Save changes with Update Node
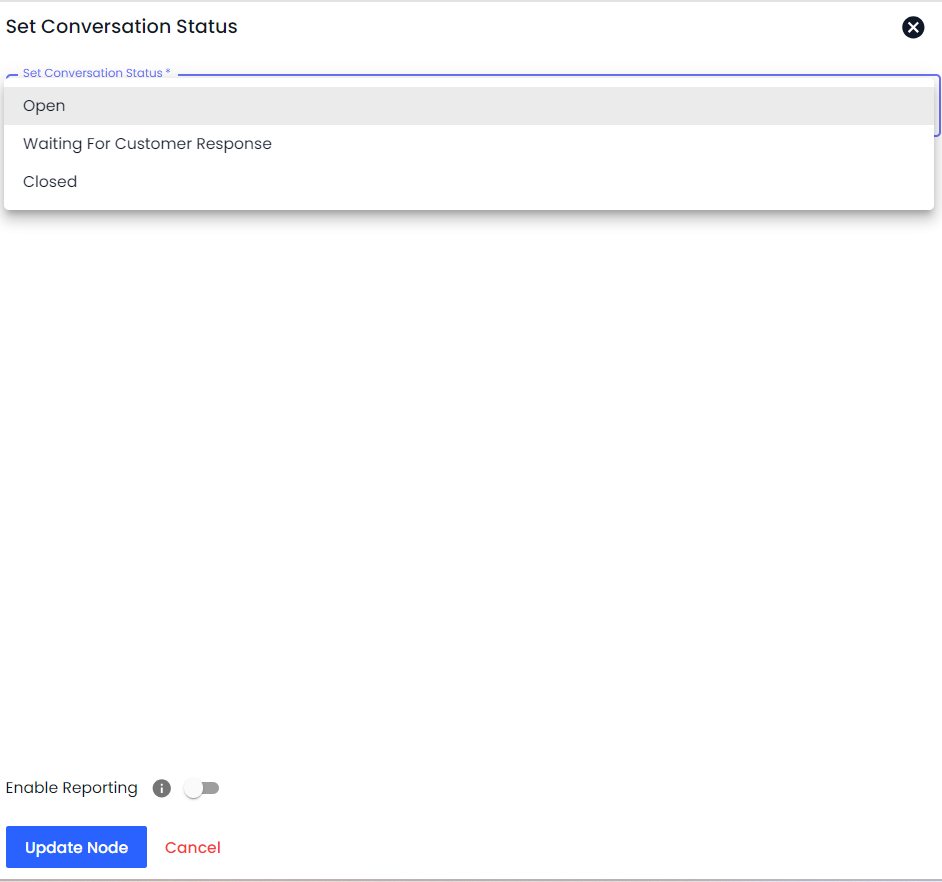This screenshot has height=882, width=942. tap(76, 847)
